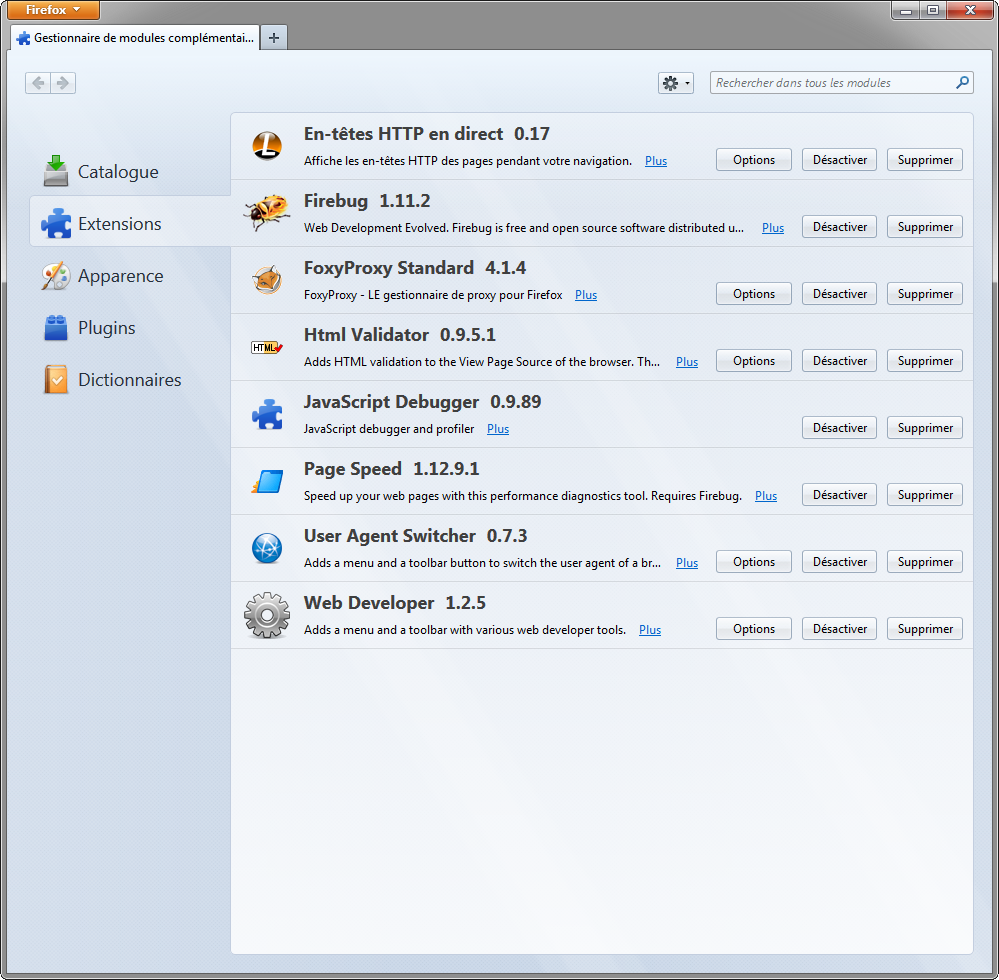Select the "JavaScript Debugger 0.9.89" title text
Screen dimensions: 999x980
pyautogui.click(x=422, y=401)
